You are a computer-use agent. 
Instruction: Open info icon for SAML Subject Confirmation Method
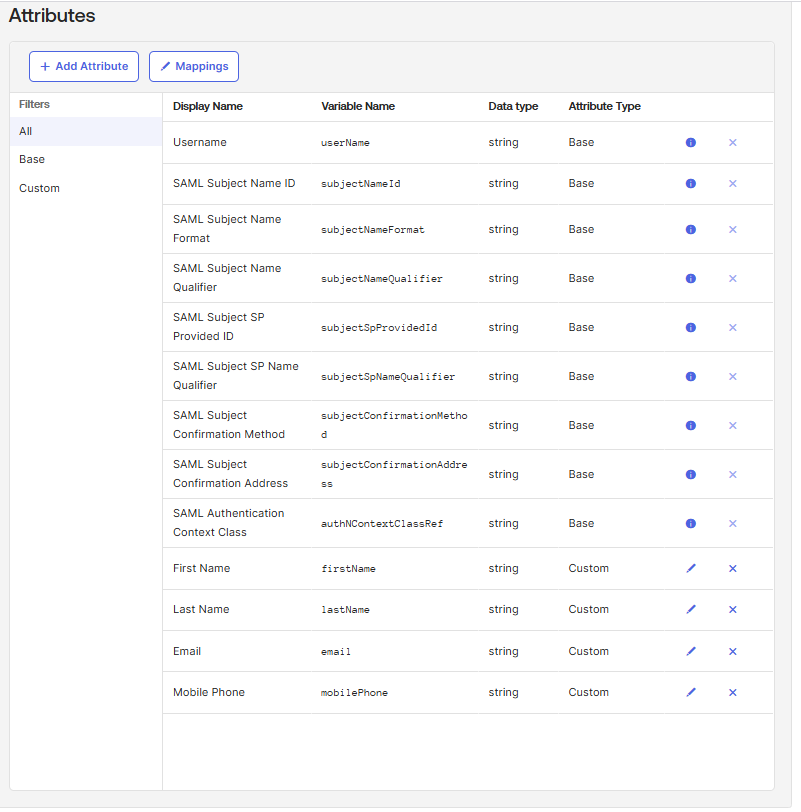[x=691, y=425]
